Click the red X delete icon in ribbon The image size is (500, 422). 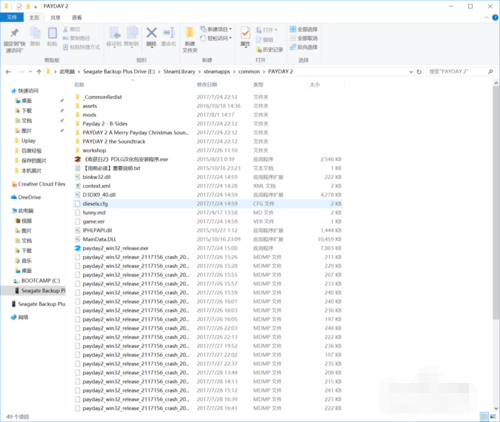[x=151, y=33]
